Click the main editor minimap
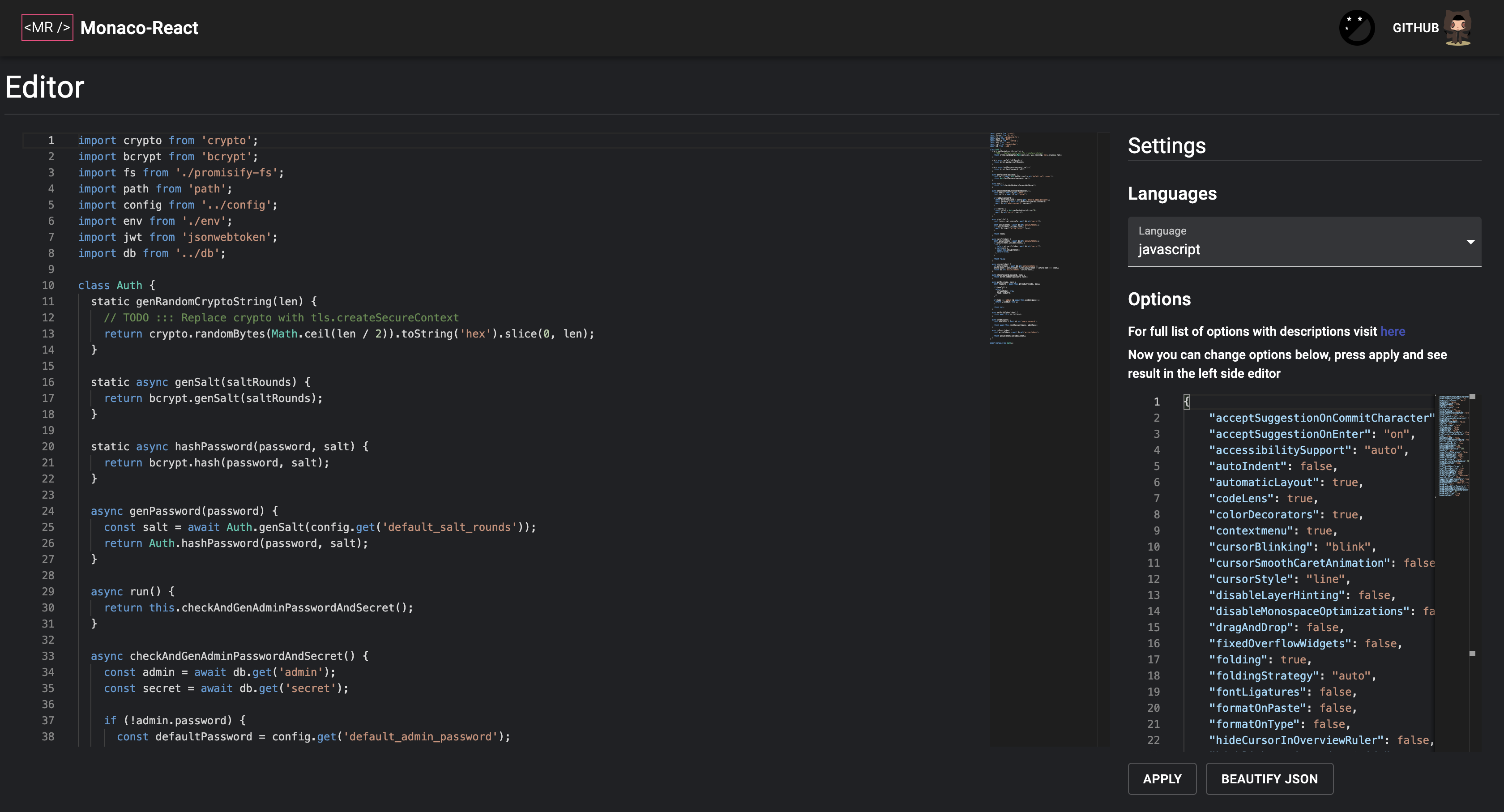This screenshot has height=812, width=1504. [x=1043, y=439]
